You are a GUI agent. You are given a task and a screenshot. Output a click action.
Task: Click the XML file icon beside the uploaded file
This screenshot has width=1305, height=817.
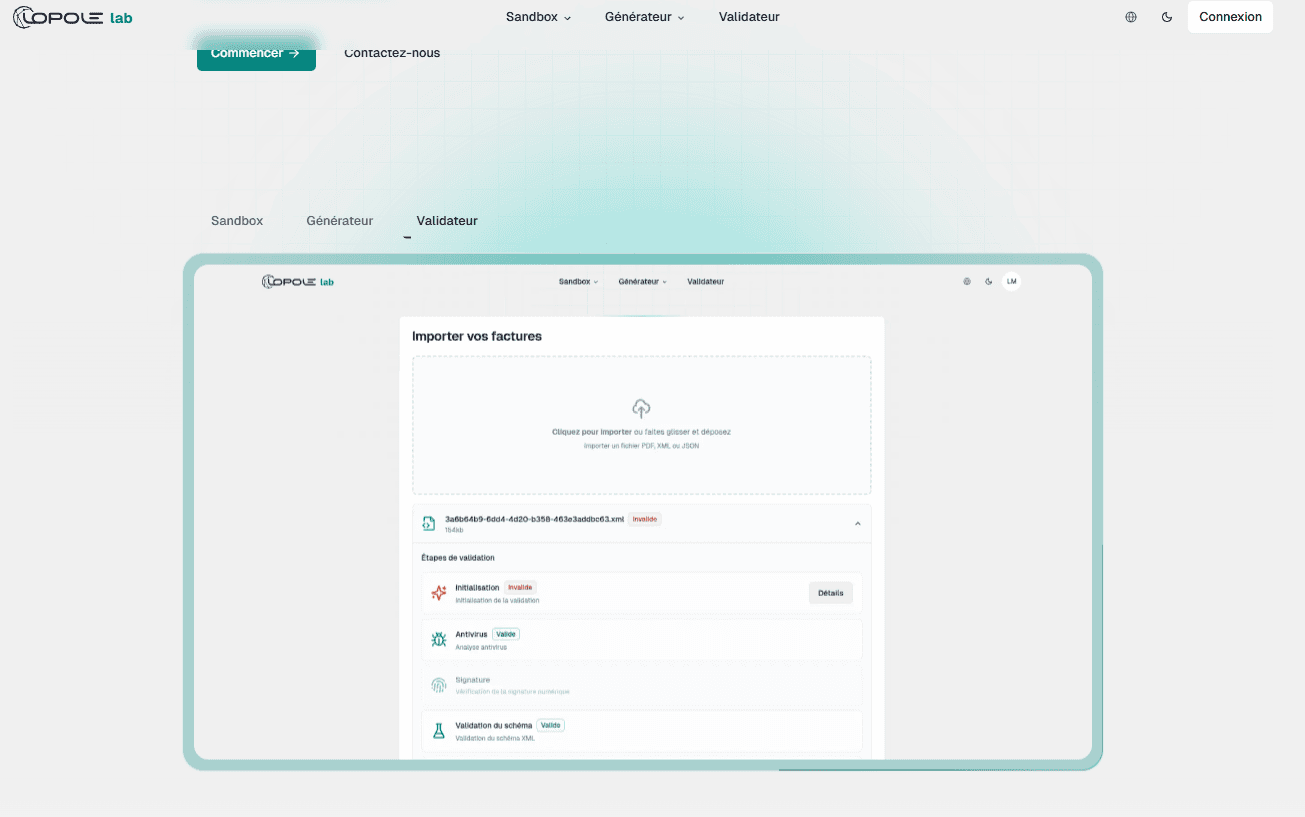429,523
